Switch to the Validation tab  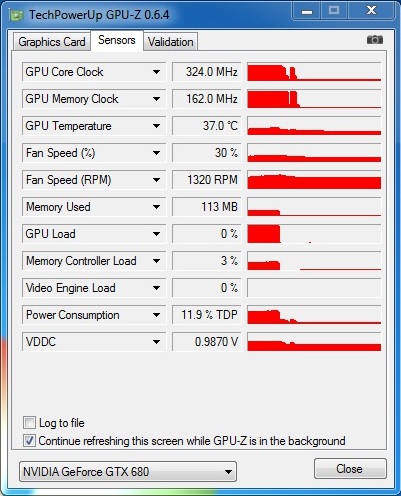point(171,42)
